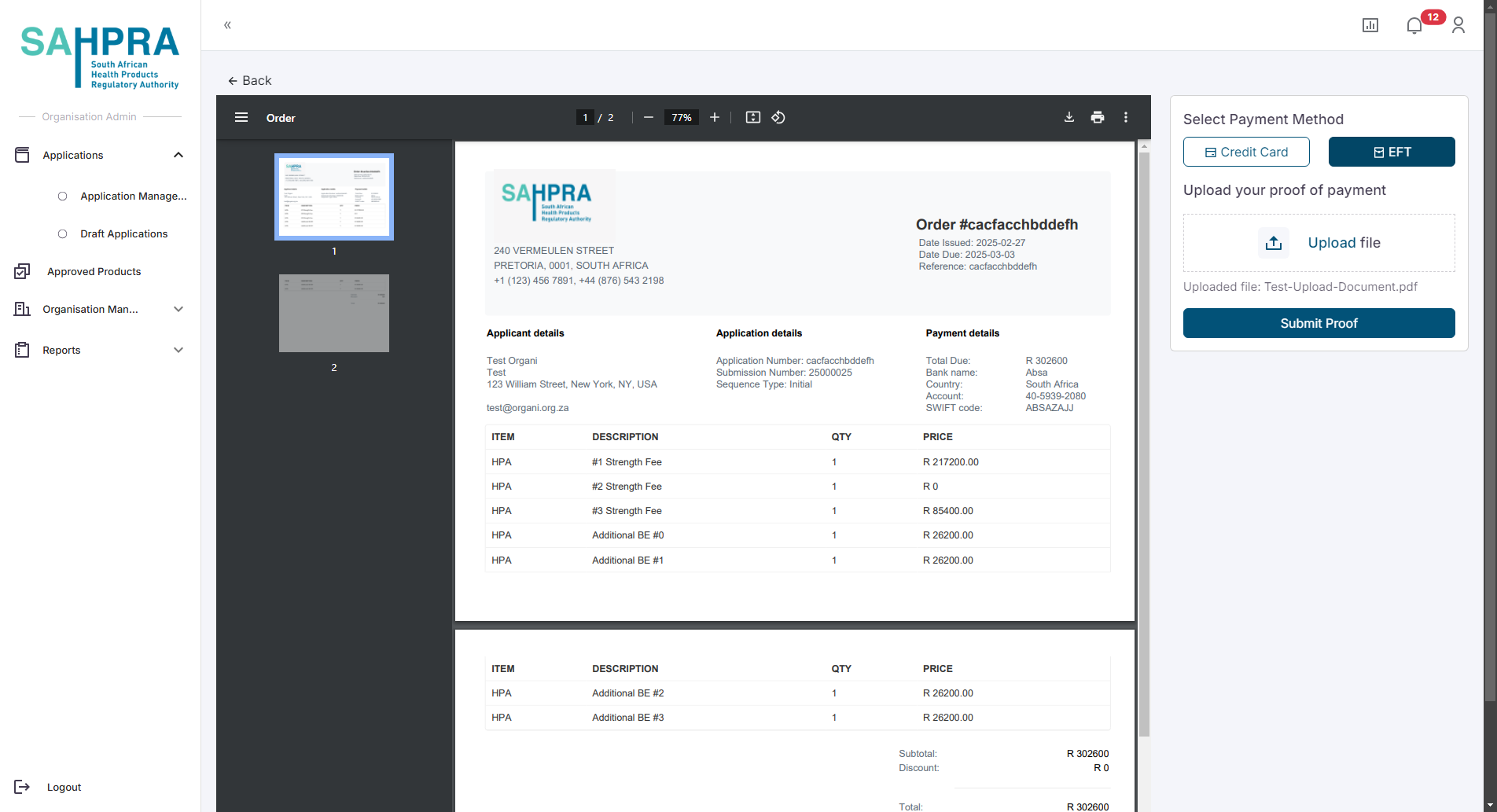
Task: Rotate the PDF counterclockwise
Action: coord(778,117)
